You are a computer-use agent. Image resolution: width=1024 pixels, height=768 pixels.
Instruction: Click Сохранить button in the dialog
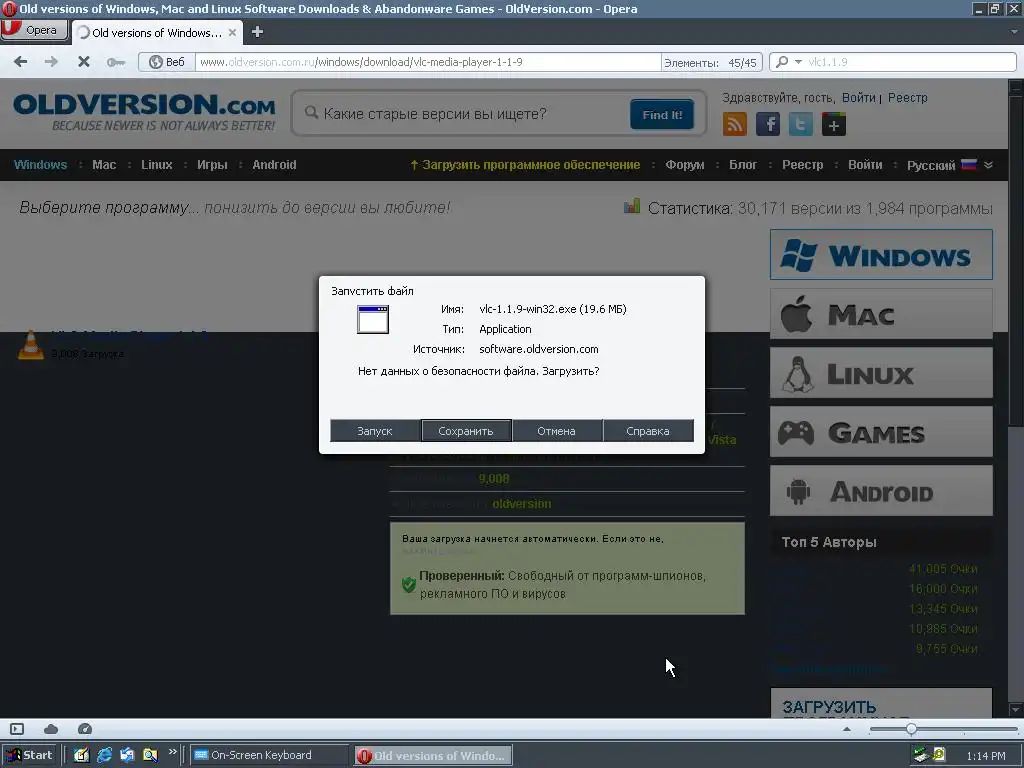tap(466, 431)
